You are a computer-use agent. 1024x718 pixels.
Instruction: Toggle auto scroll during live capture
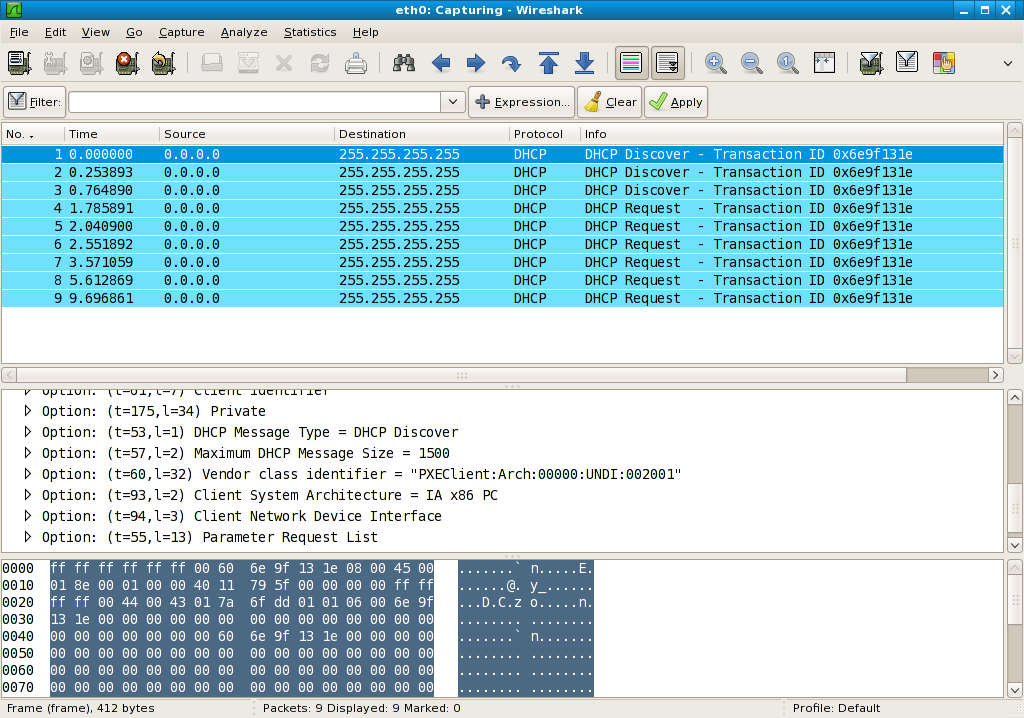[x=667, y=63]
